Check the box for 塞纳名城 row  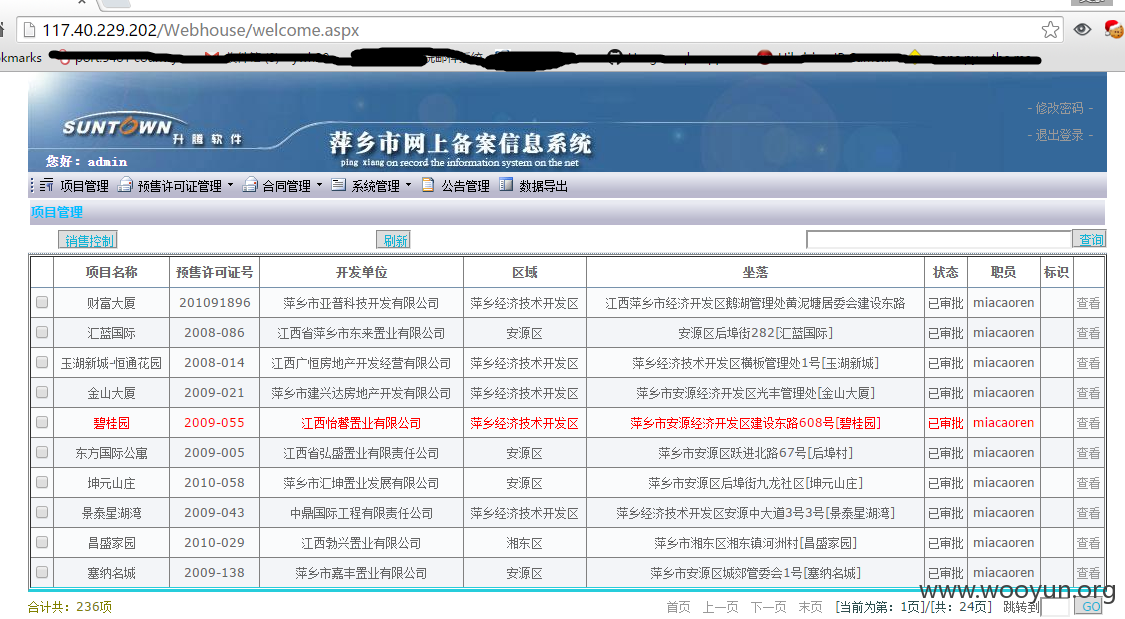42,572
